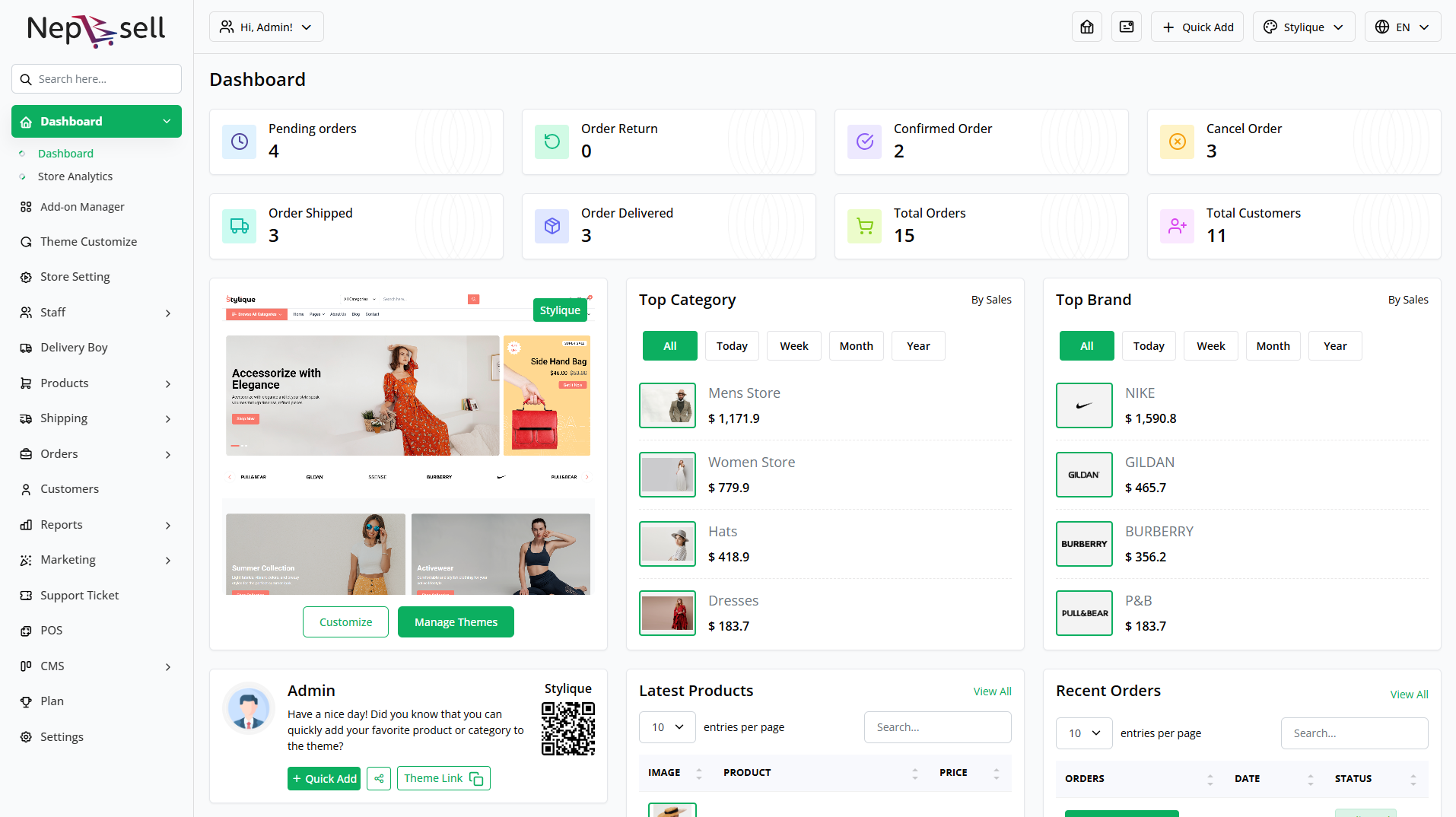Click the Customize theme button
Viewport: 1456px width, 817px height.
[x=345, y=622]
